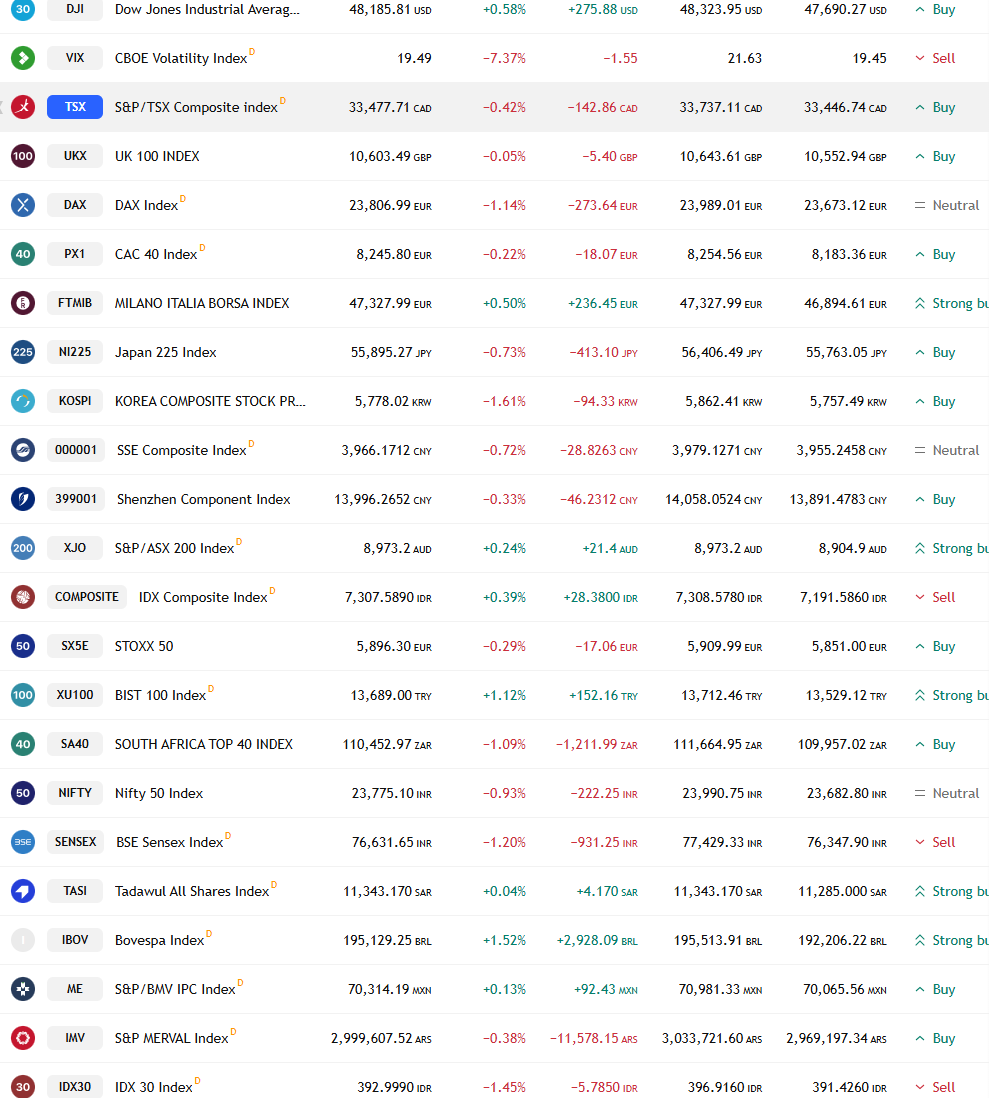Open the SX5E ticker badge
This screenshot has height=1098, width=989.
coord(75,646)
